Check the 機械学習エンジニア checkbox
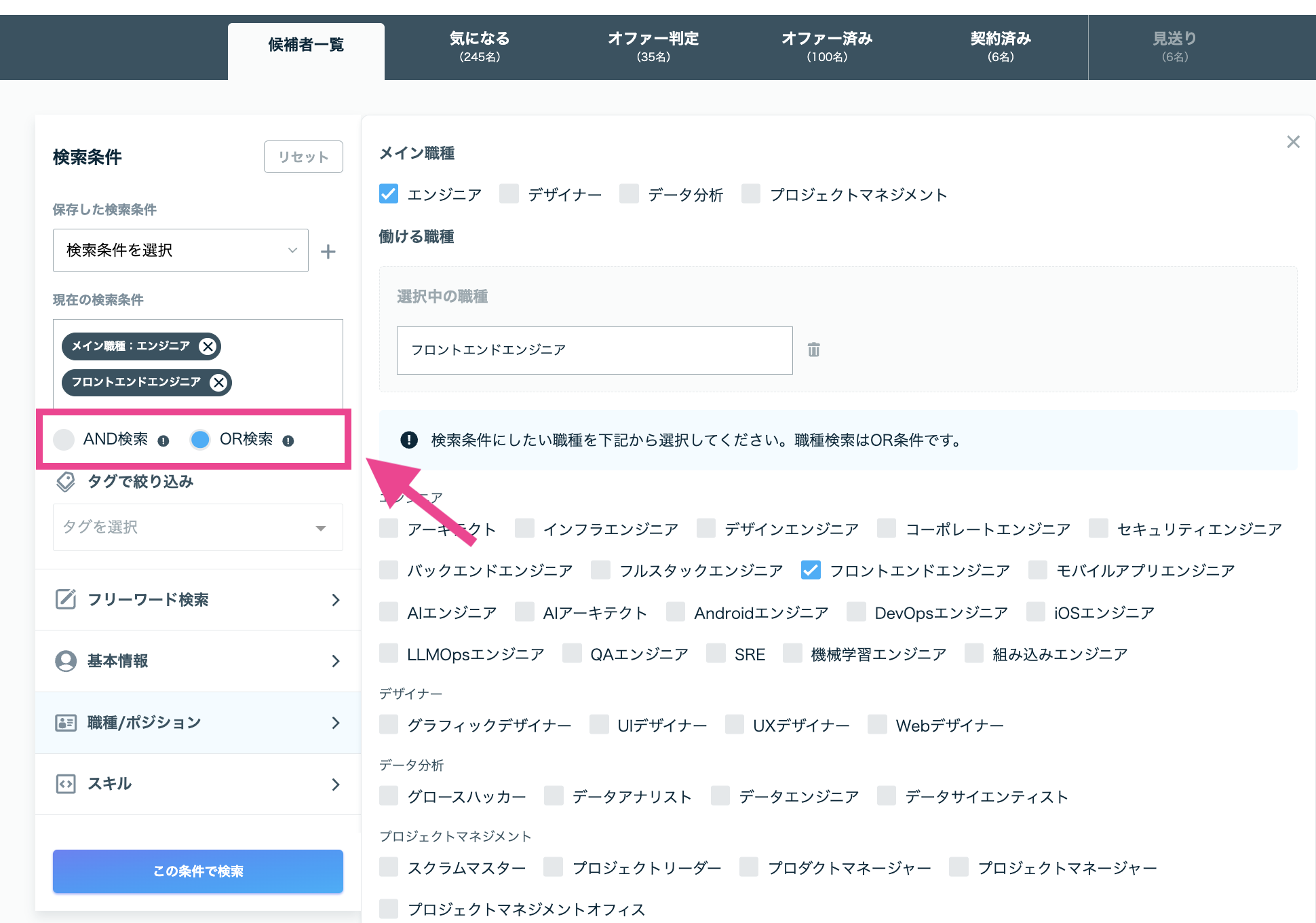Screen dimensions: 1316x923 (792, 654)
